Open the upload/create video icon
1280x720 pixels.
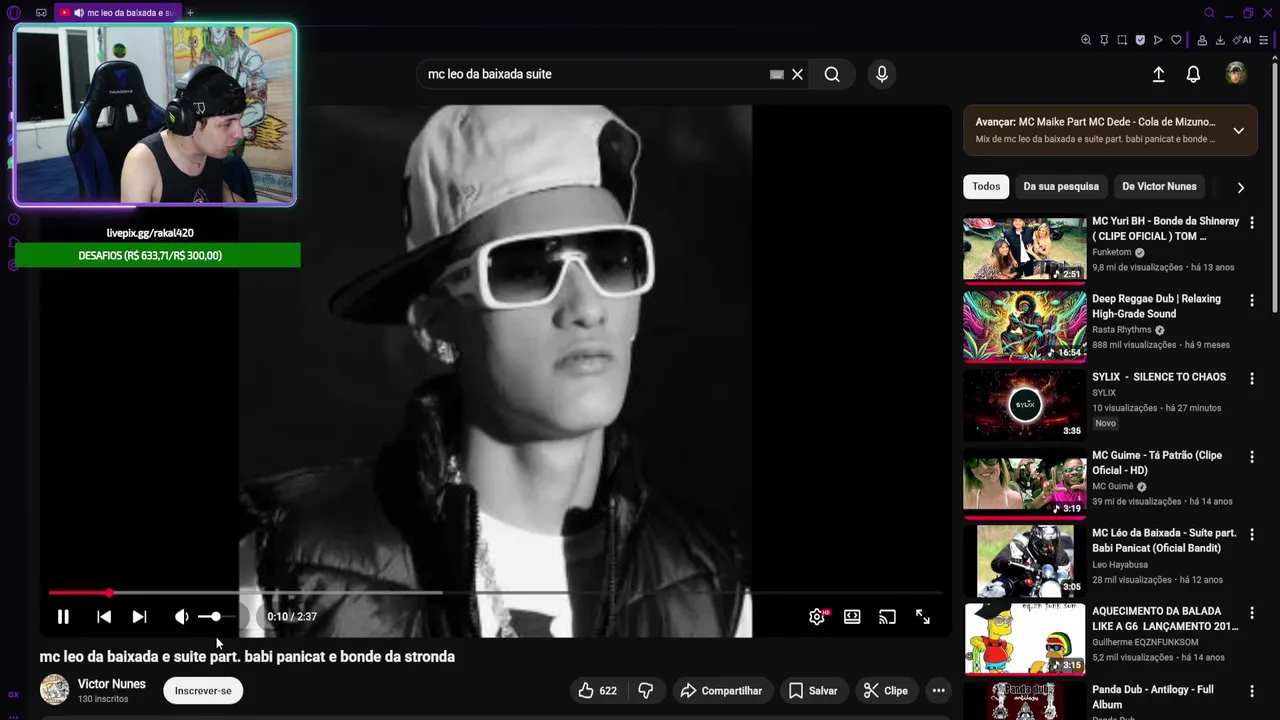(x=1158, y=74)
